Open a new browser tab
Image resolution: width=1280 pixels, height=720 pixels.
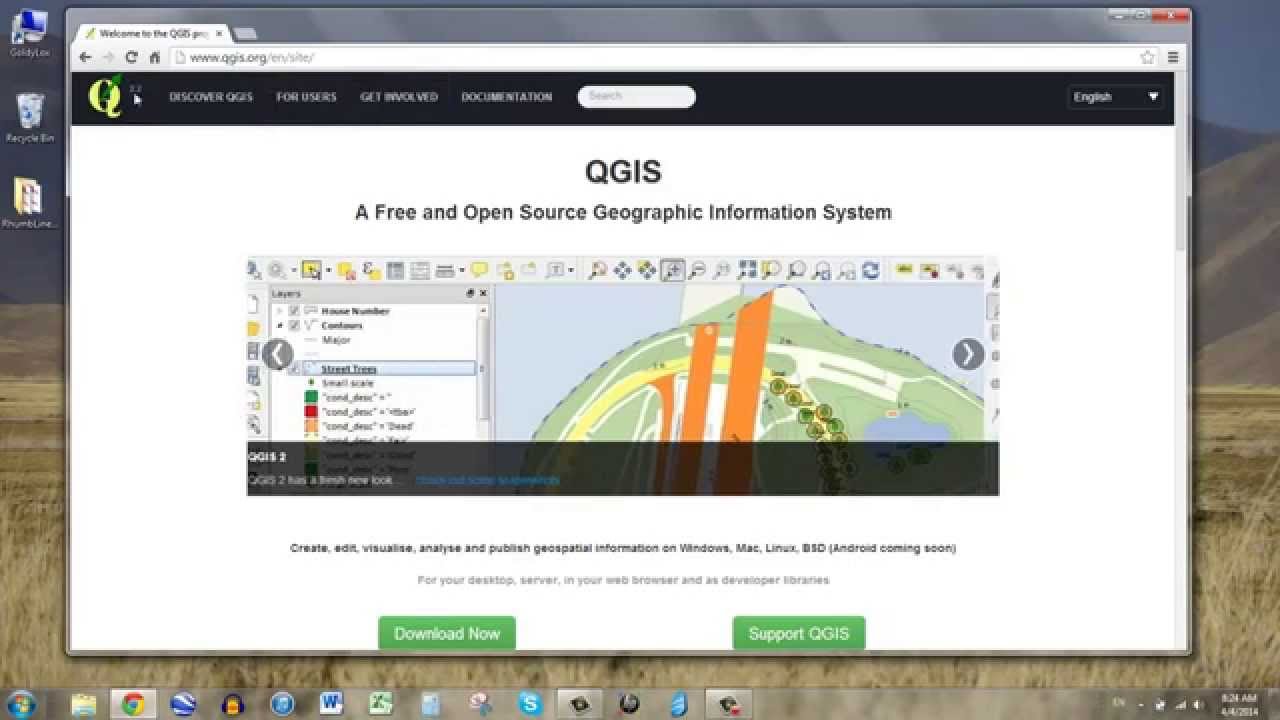click(245, 34)
